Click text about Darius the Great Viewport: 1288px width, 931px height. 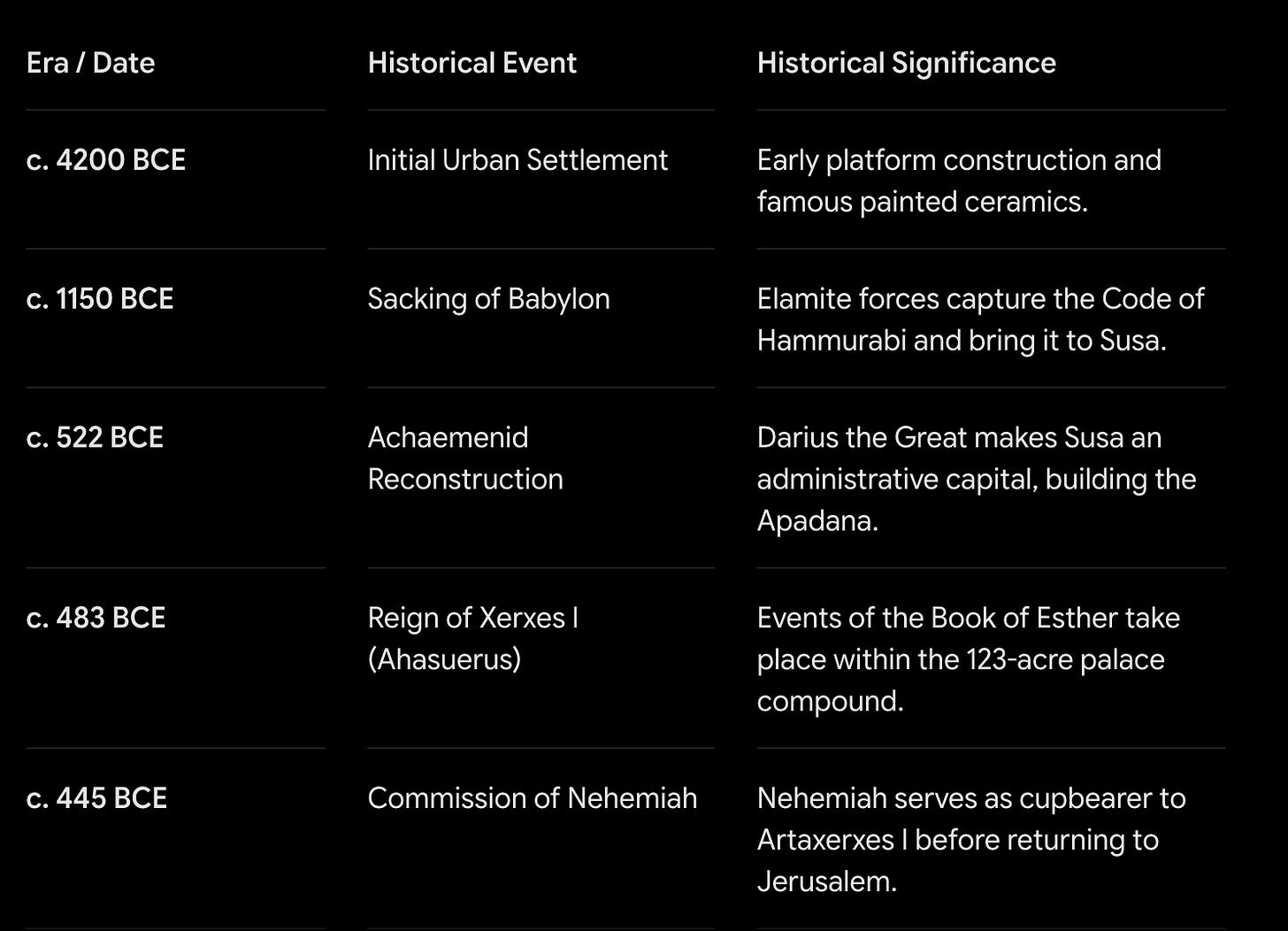point(977,479)
